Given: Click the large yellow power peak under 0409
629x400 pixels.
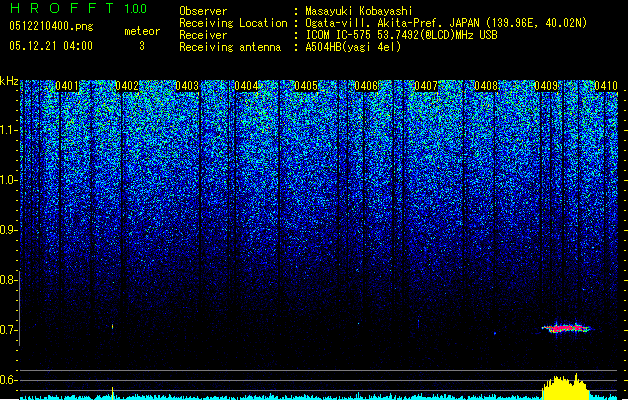Looking at the screenshot, I should 566,388.
